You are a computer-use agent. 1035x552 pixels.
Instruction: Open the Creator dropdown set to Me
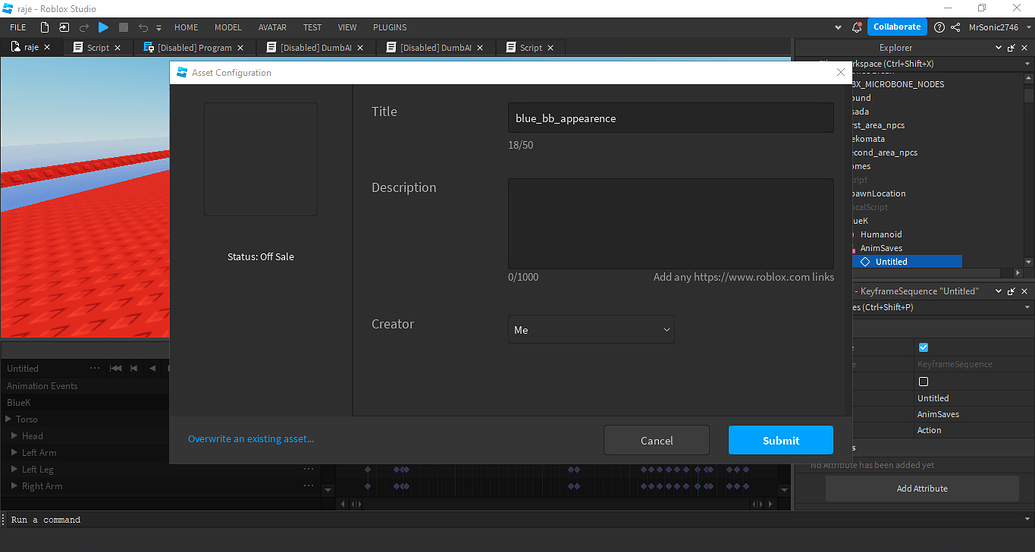pyautogui.click(x=591, y=329)
